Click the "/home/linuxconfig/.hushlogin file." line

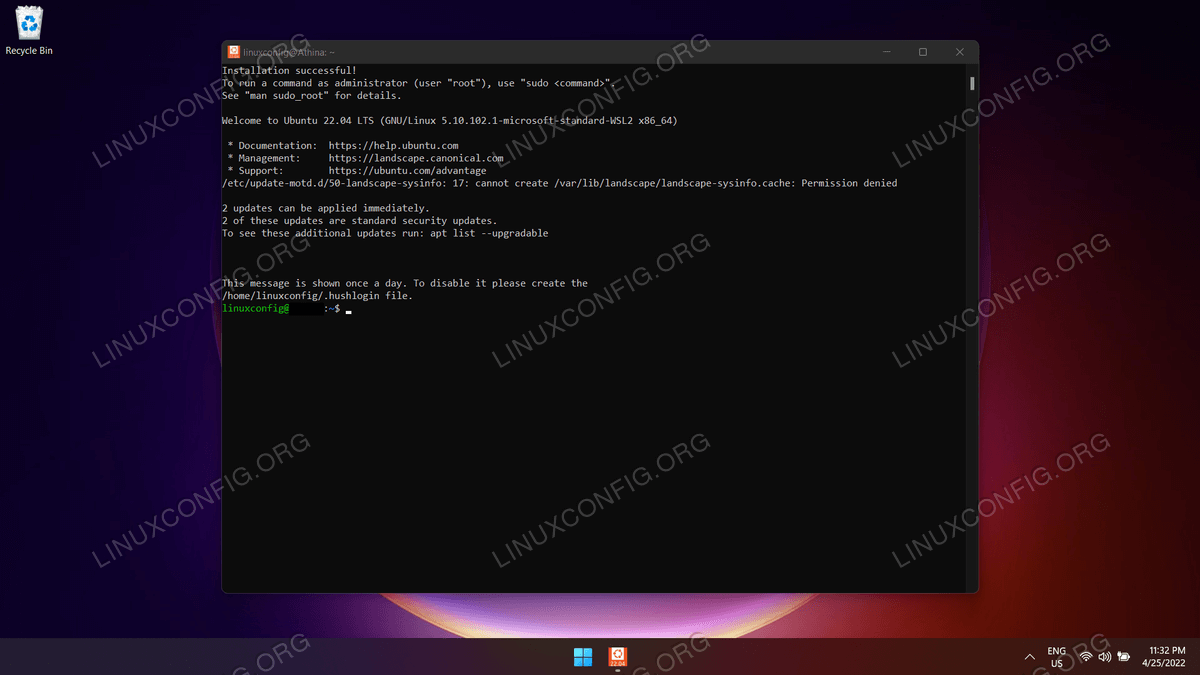tap(317, 296)
